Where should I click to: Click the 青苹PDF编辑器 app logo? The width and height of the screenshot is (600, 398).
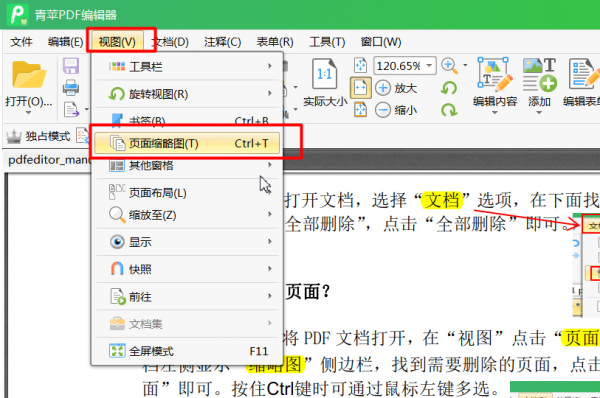[18, 14]
